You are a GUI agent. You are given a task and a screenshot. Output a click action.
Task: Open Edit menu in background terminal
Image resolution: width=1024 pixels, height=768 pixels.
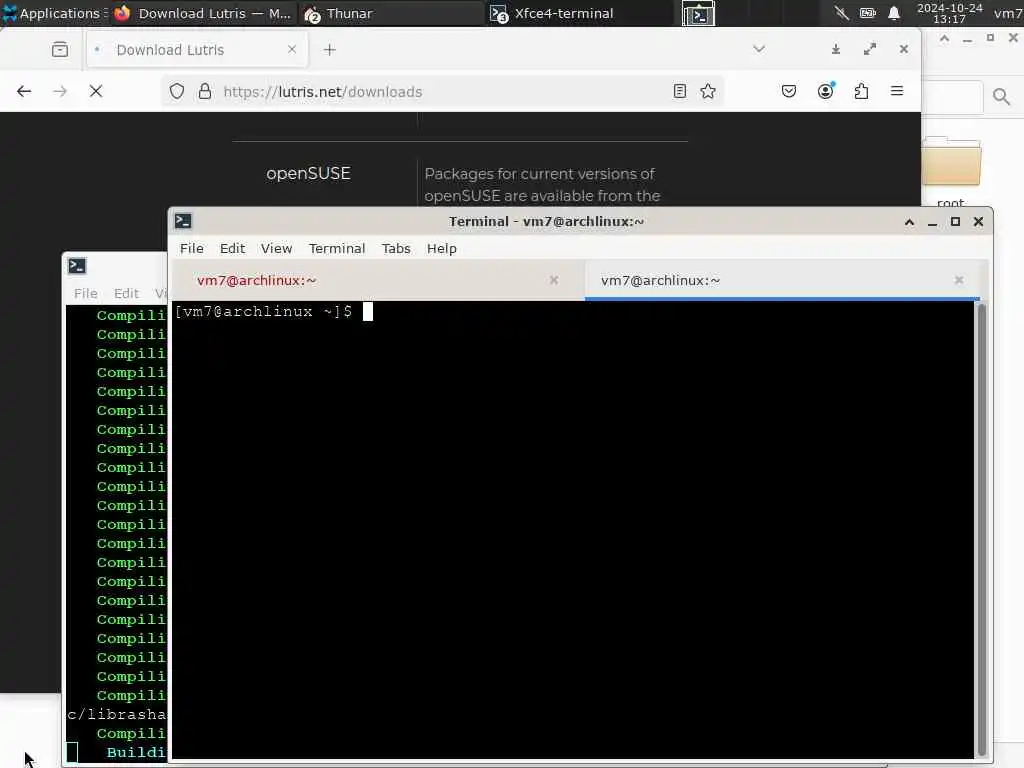click(x=126, y=293)
